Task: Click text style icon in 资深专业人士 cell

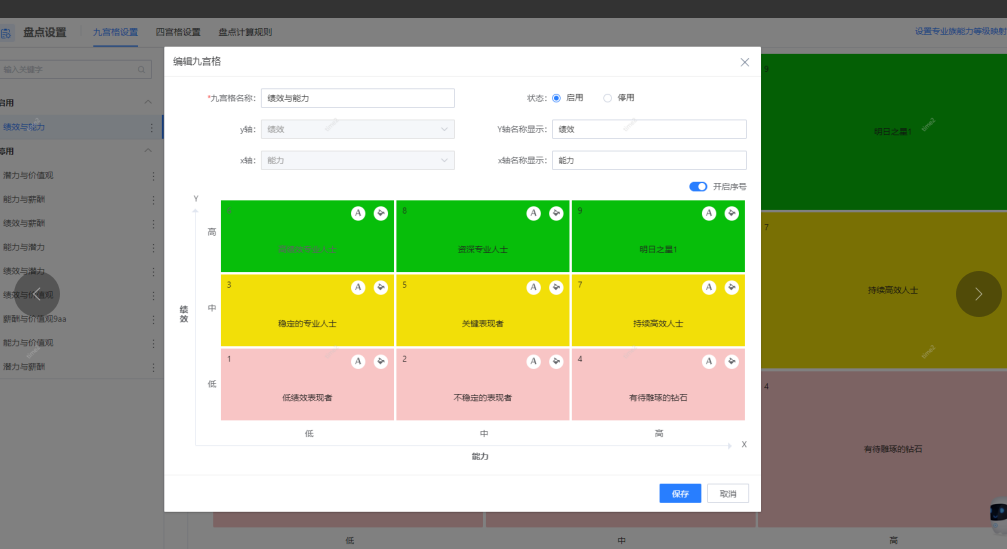Action: [534, 213]
